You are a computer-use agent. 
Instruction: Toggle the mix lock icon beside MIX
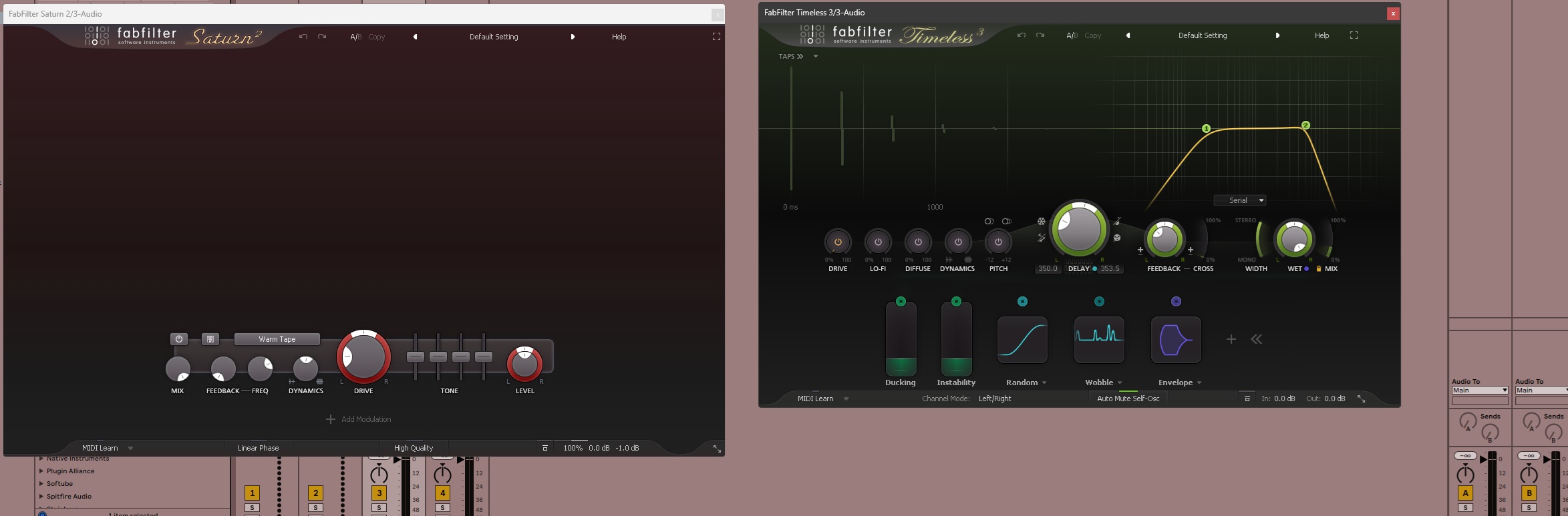1319,269
